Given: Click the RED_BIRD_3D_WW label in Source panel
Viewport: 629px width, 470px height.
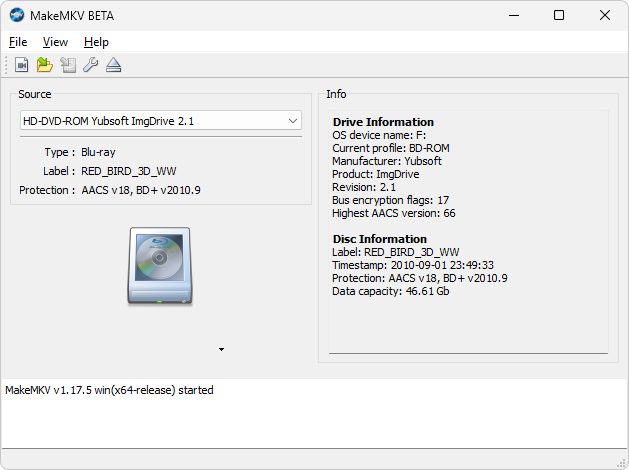Looking at the screenshot, I should click(x=129, y=171).
